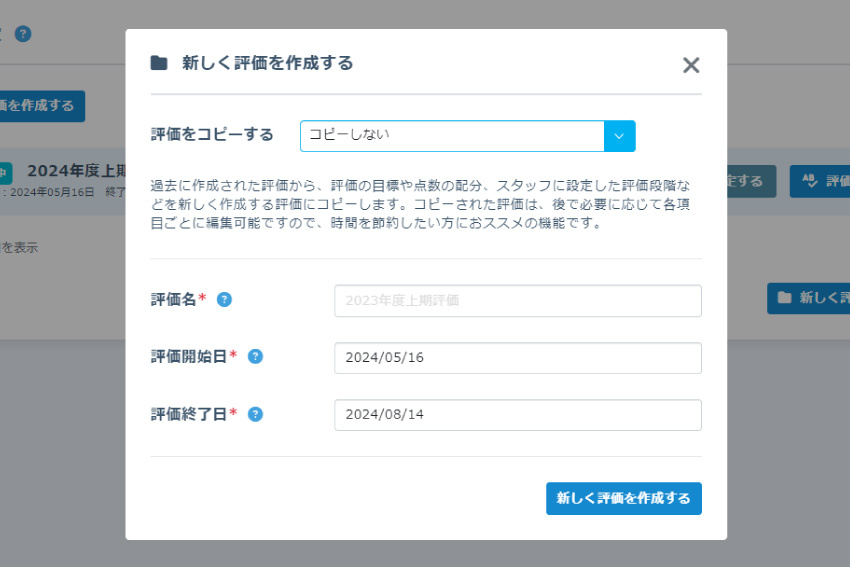The width and height of the screenshot is (850, 567).
Task: Click background 新しく評価 button with folder icon
Action: click(x=809, y=298)
